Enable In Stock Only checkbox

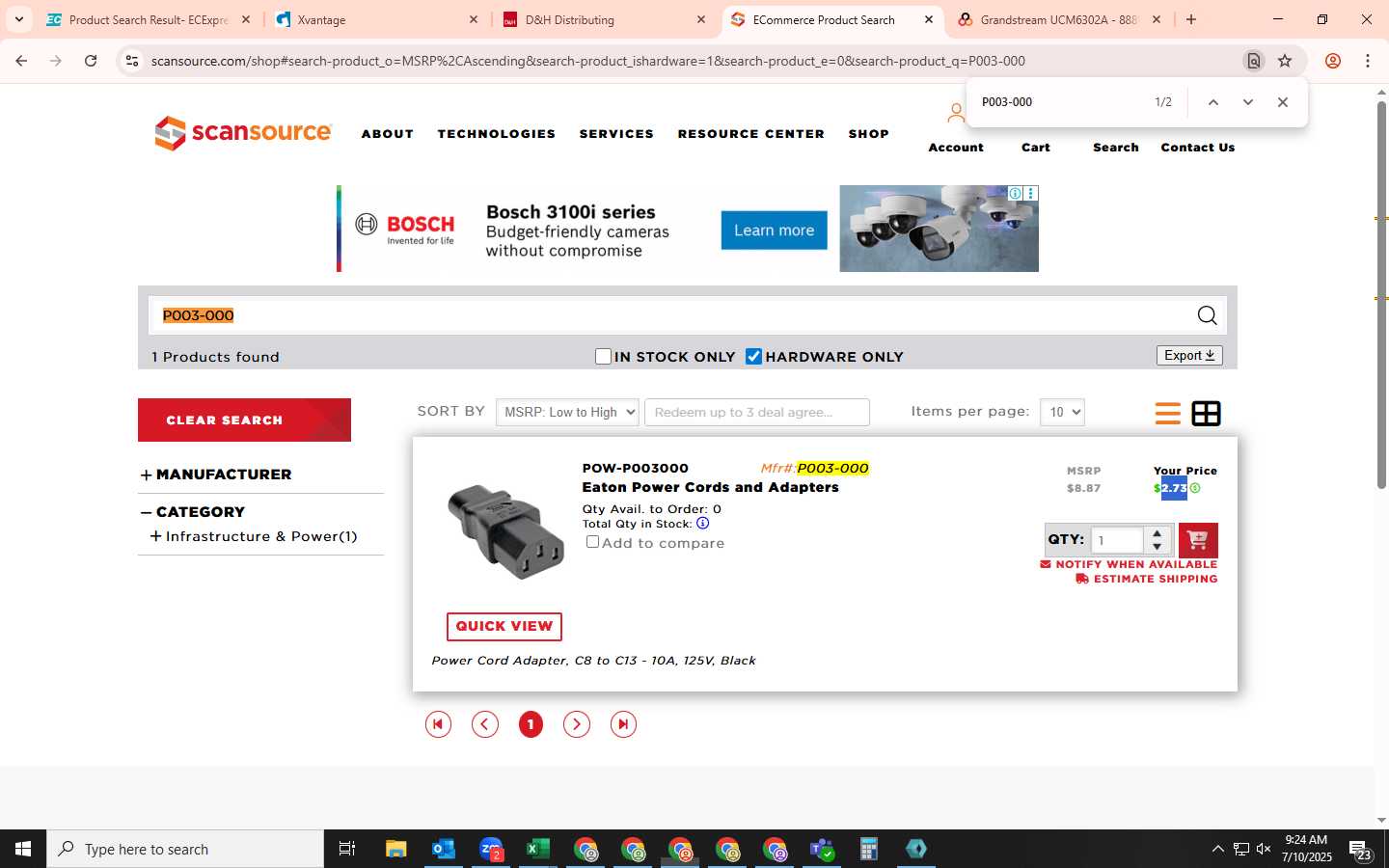pyautogui.click(x=604, y=357)
